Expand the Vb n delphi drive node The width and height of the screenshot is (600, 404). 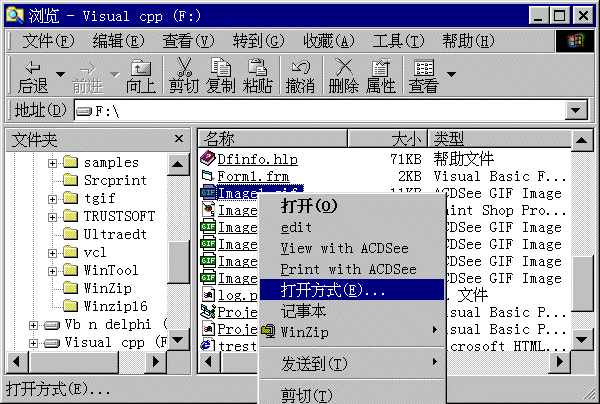34,324
